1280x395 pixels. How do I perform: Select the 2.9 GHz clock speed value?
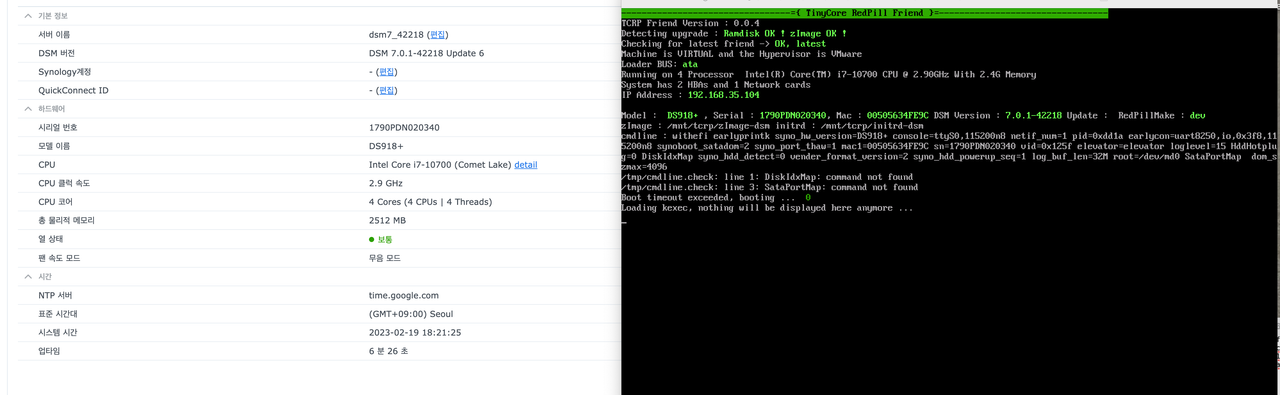[x=386, y=183]
